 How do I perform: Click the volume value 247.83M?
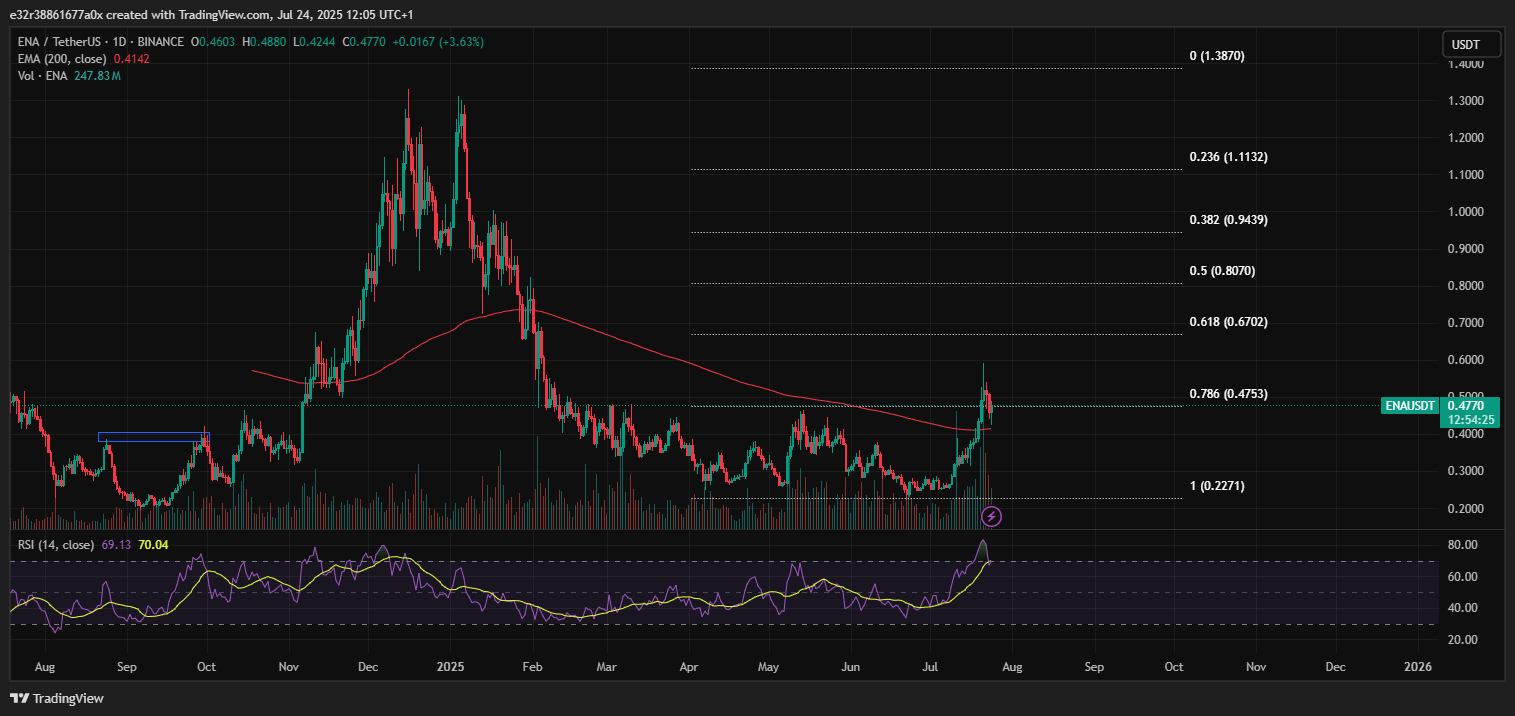click(x=97, y=76)
